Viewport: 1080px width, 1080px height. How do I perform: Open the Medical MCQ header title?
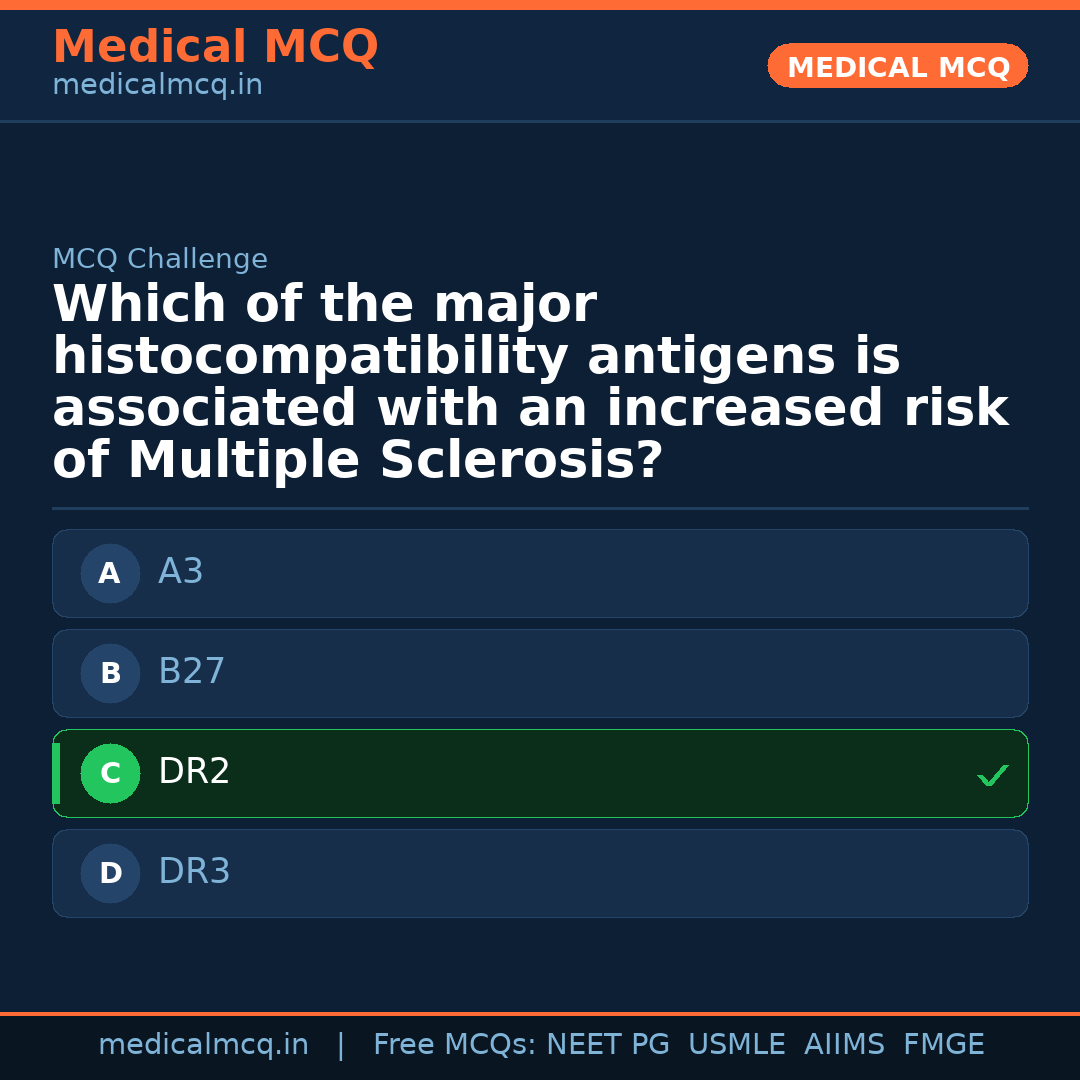(215, 47)
